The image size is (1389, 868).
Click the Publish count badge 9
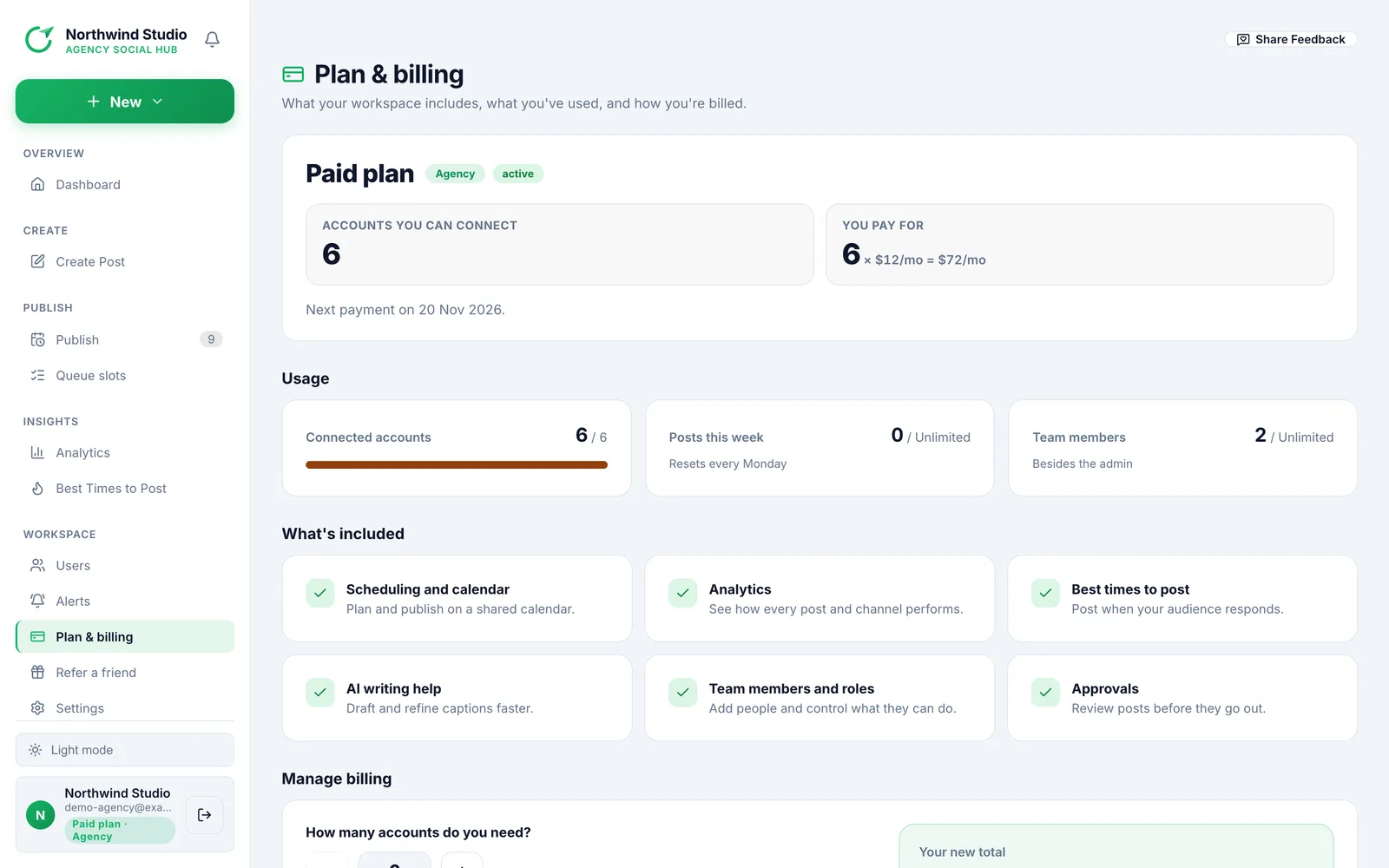(211, 339)
